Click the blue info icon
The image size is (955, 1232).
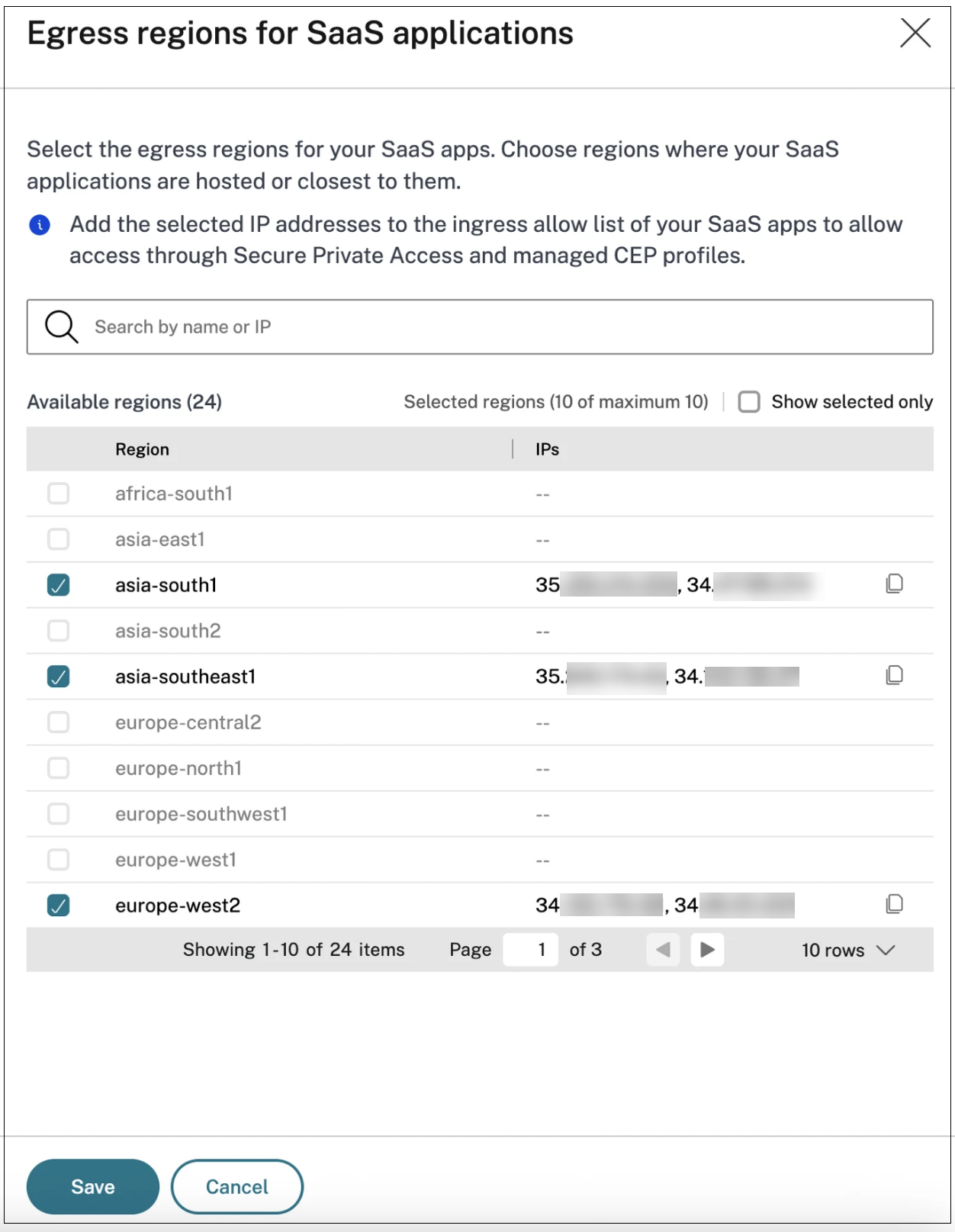[x=40, y=225]
